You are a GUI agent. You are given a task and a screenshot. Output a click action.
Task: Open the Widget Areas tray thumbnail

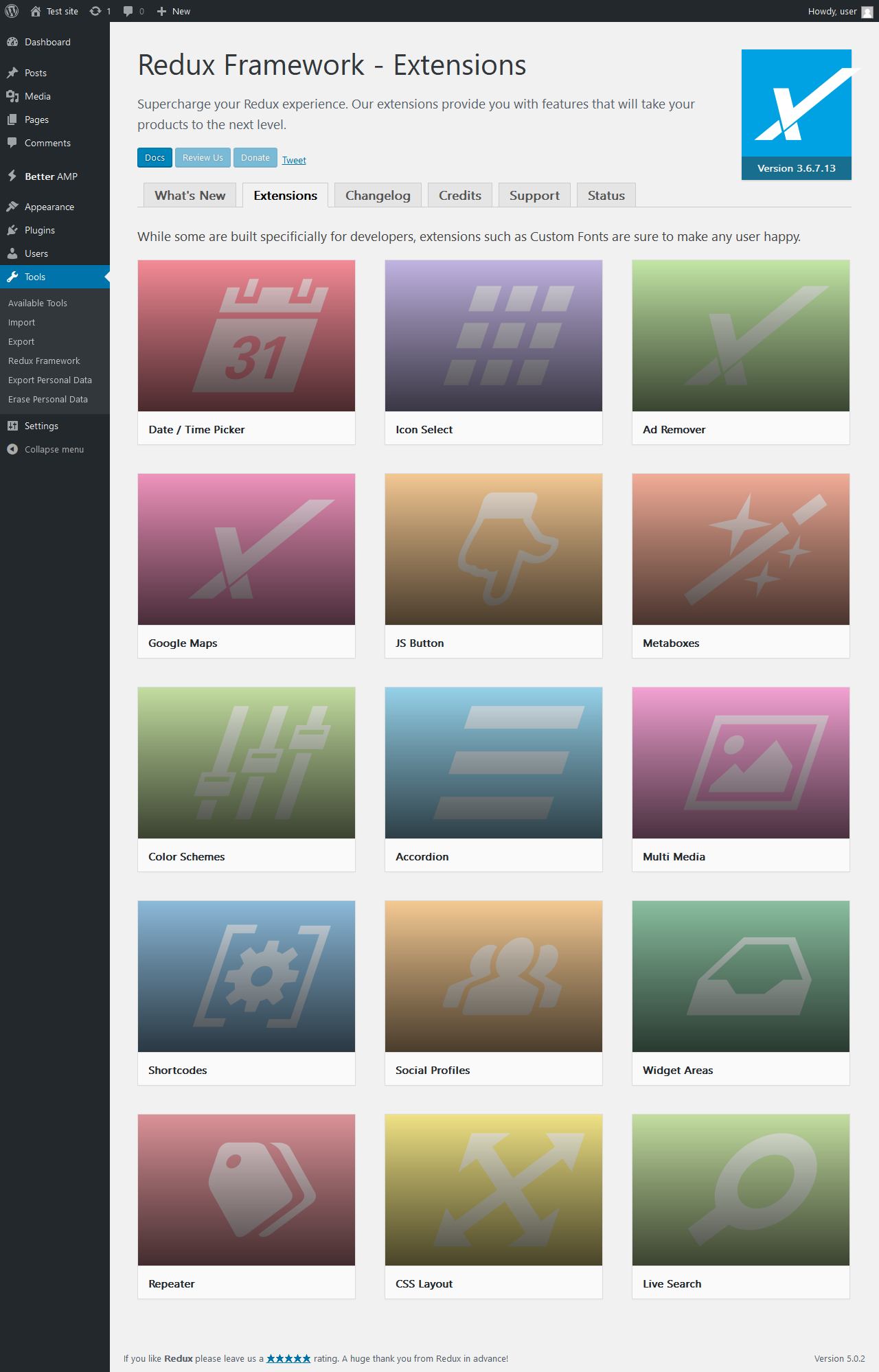pyautogui.click(x=741, y=976)
